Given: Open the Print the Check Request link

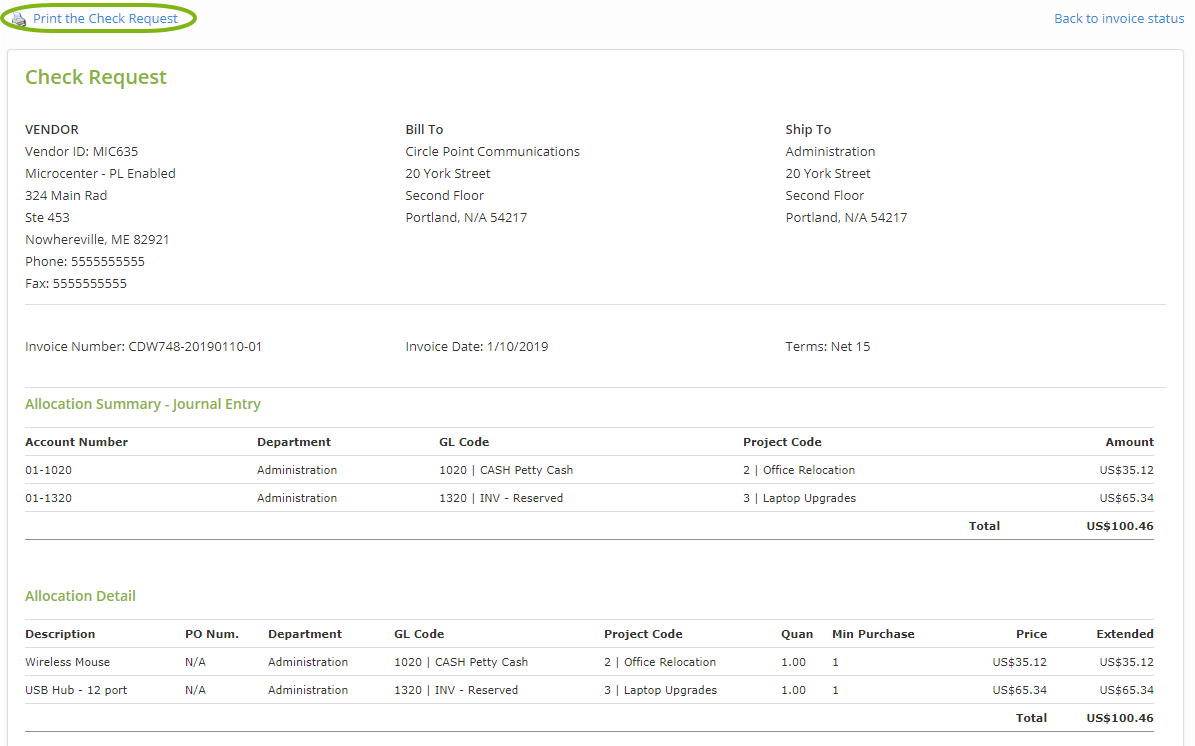Looking at the screenshot, I should [105, 19].
